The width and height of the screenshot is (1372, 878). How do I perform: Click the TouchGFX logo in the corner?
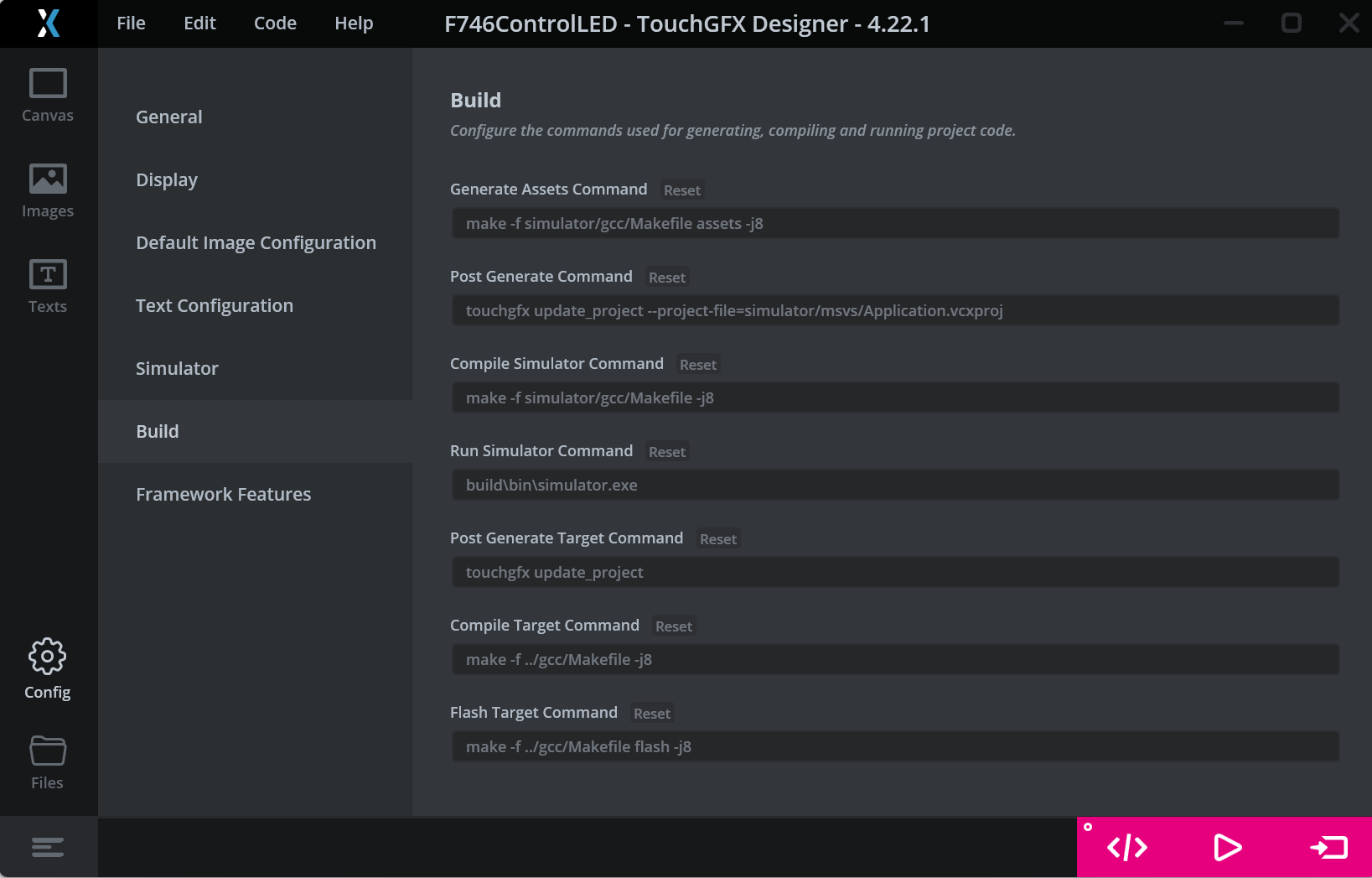48,23
